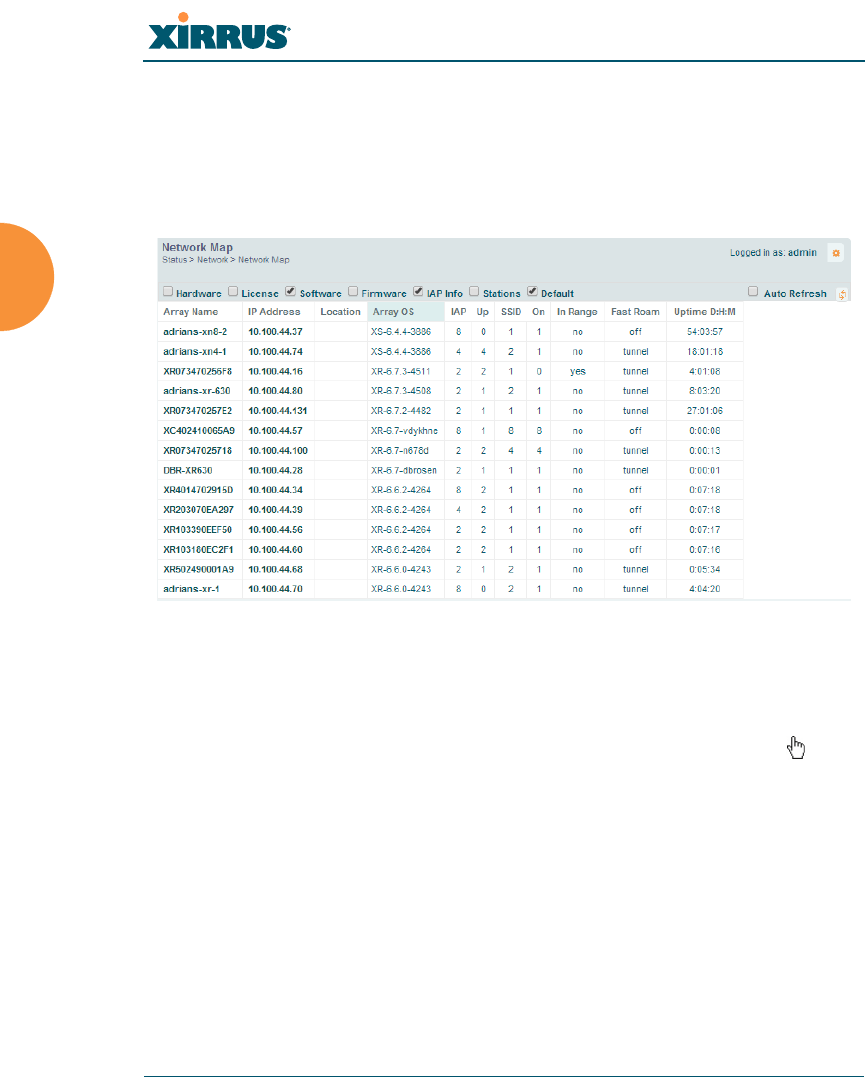Uncheck the Default checkbox

pos(532,291)
